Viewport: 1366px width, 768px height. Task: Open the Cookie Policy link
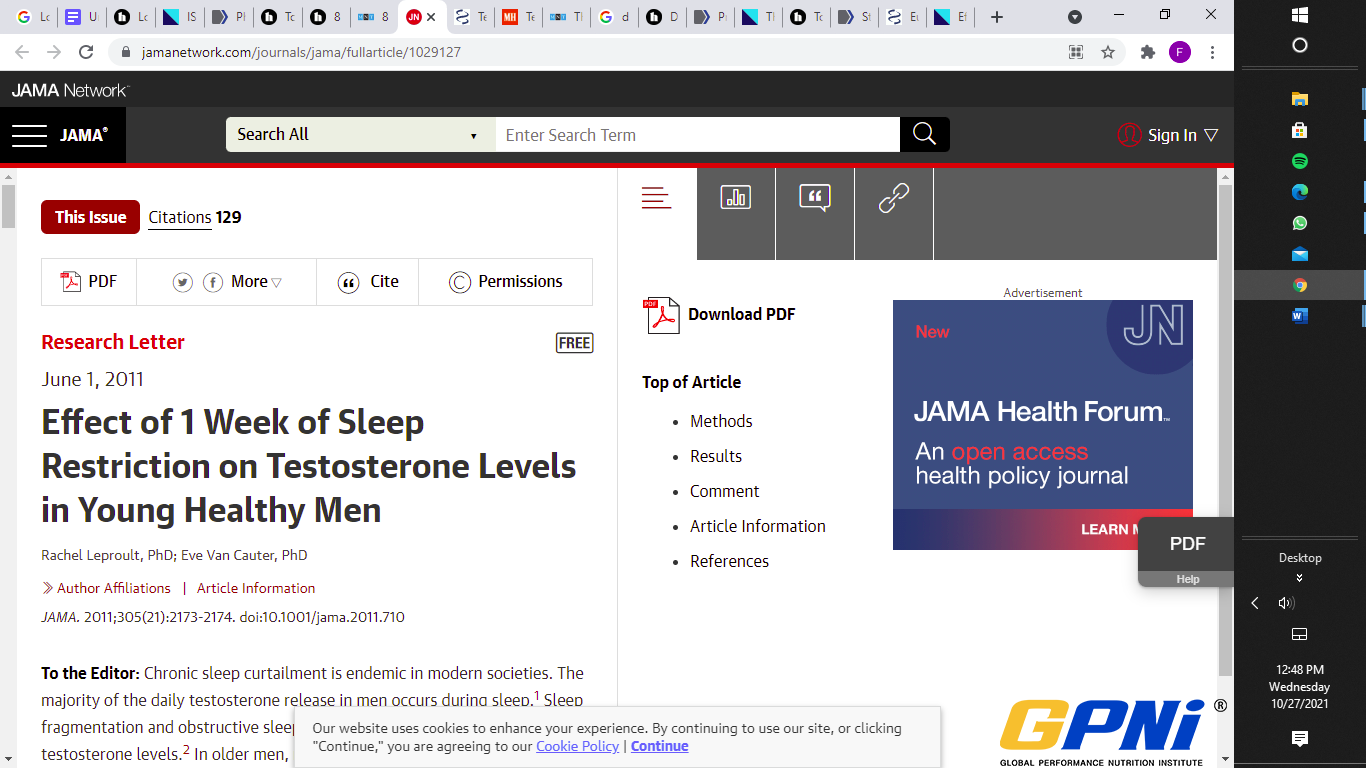(577, 746)
